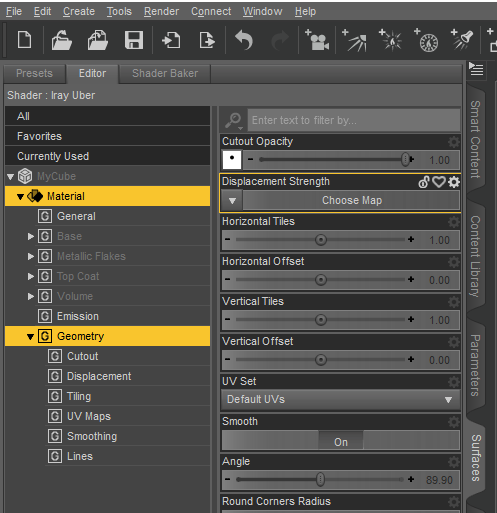Expand the Volume group

pyautogui.click(x=31, y=296)
